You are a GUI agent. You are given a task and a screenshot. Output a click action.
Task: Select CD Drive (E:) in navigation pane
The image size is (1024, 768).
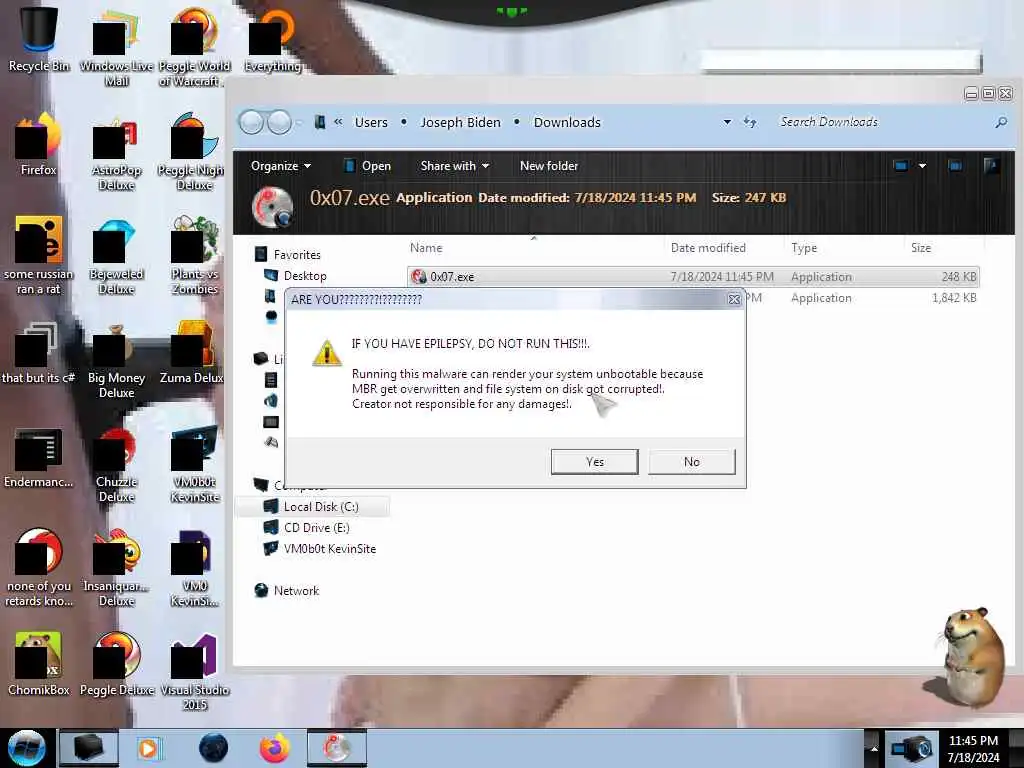coord(306,528)
